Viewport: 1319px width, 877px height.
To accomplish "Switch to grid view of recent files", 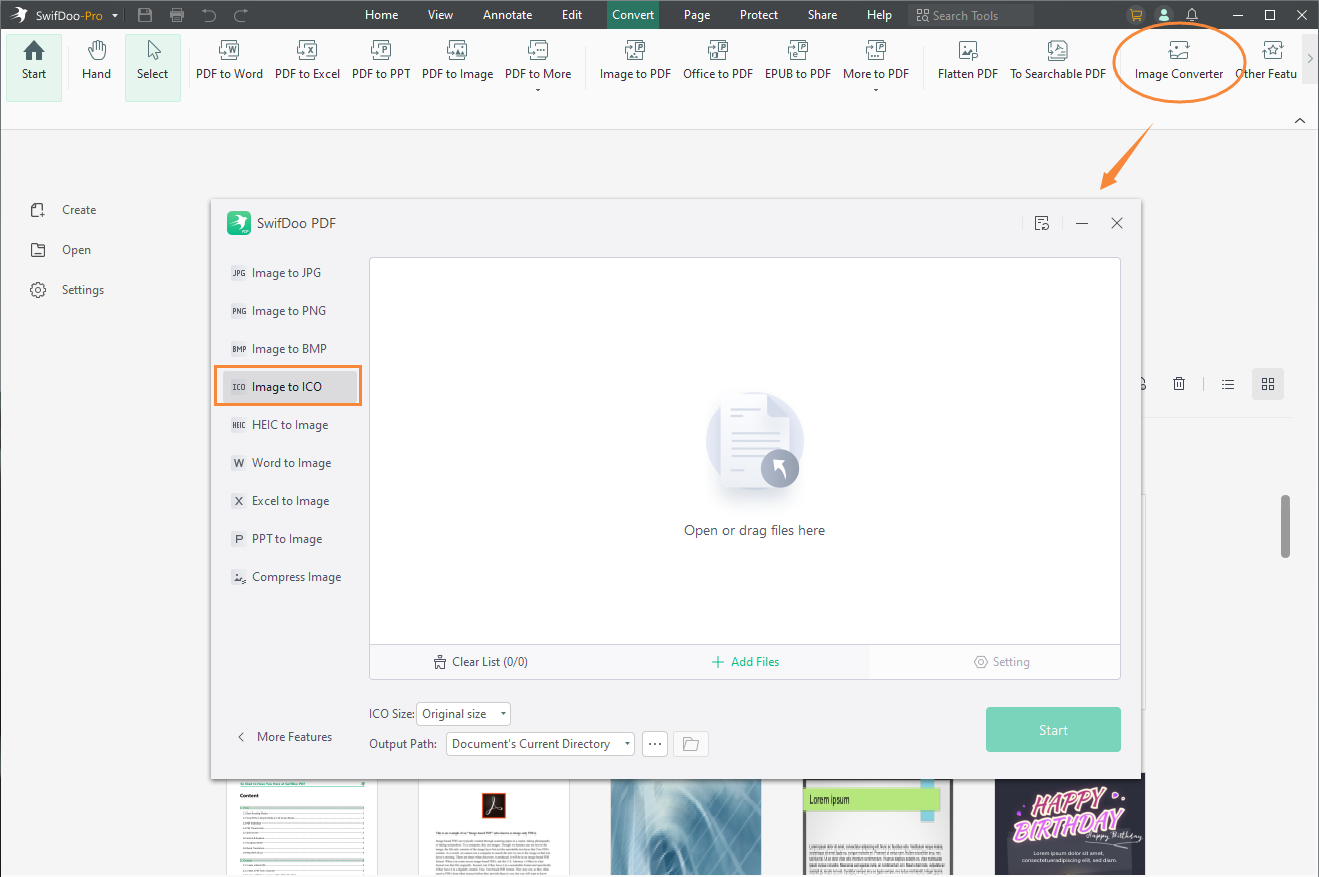I will (x=1268, y=384).
